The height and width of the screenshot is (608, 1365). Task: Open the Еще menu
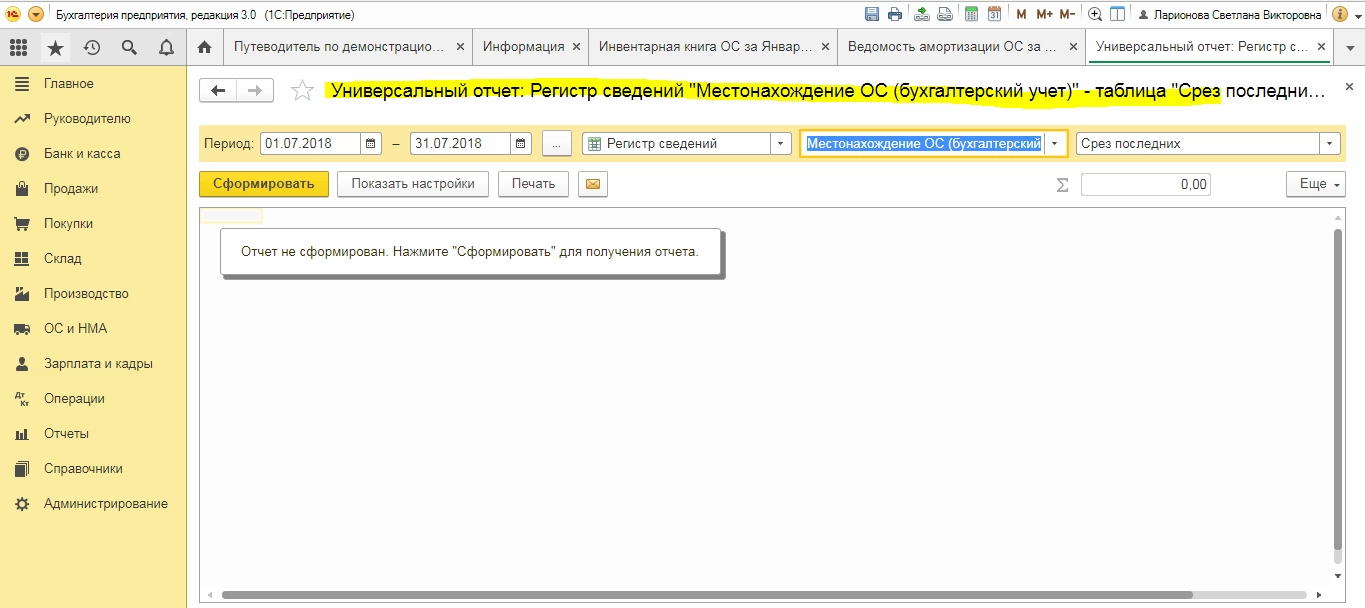coord(1315,184)
